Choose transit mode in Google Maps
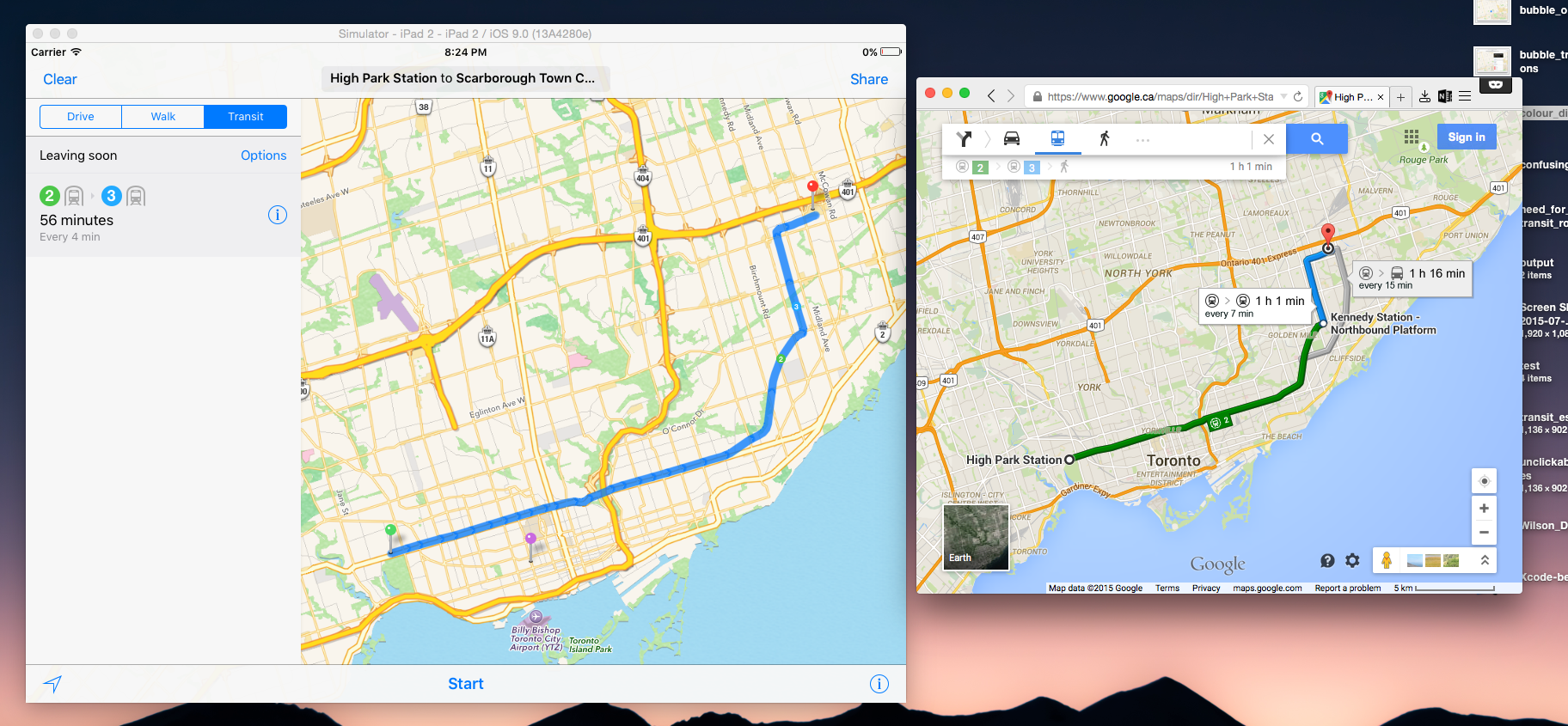 (x=1057, y=138)
